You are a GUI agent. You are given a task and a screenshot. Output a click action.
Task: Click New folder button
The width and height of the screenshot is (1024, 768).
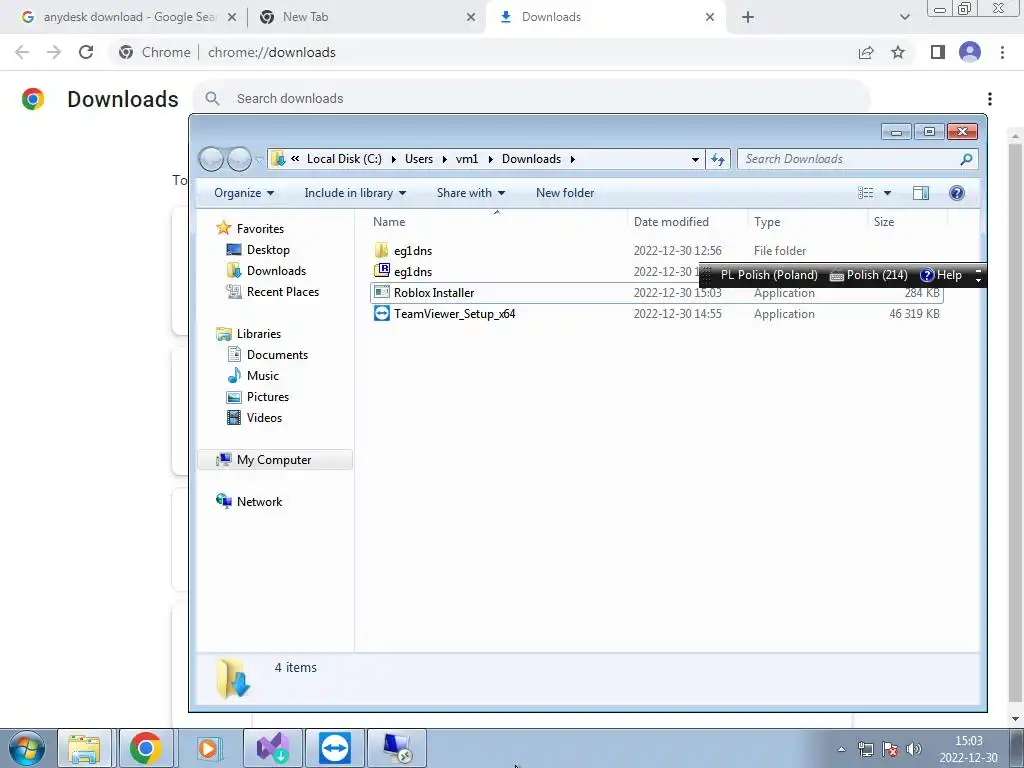pos(565,193)
